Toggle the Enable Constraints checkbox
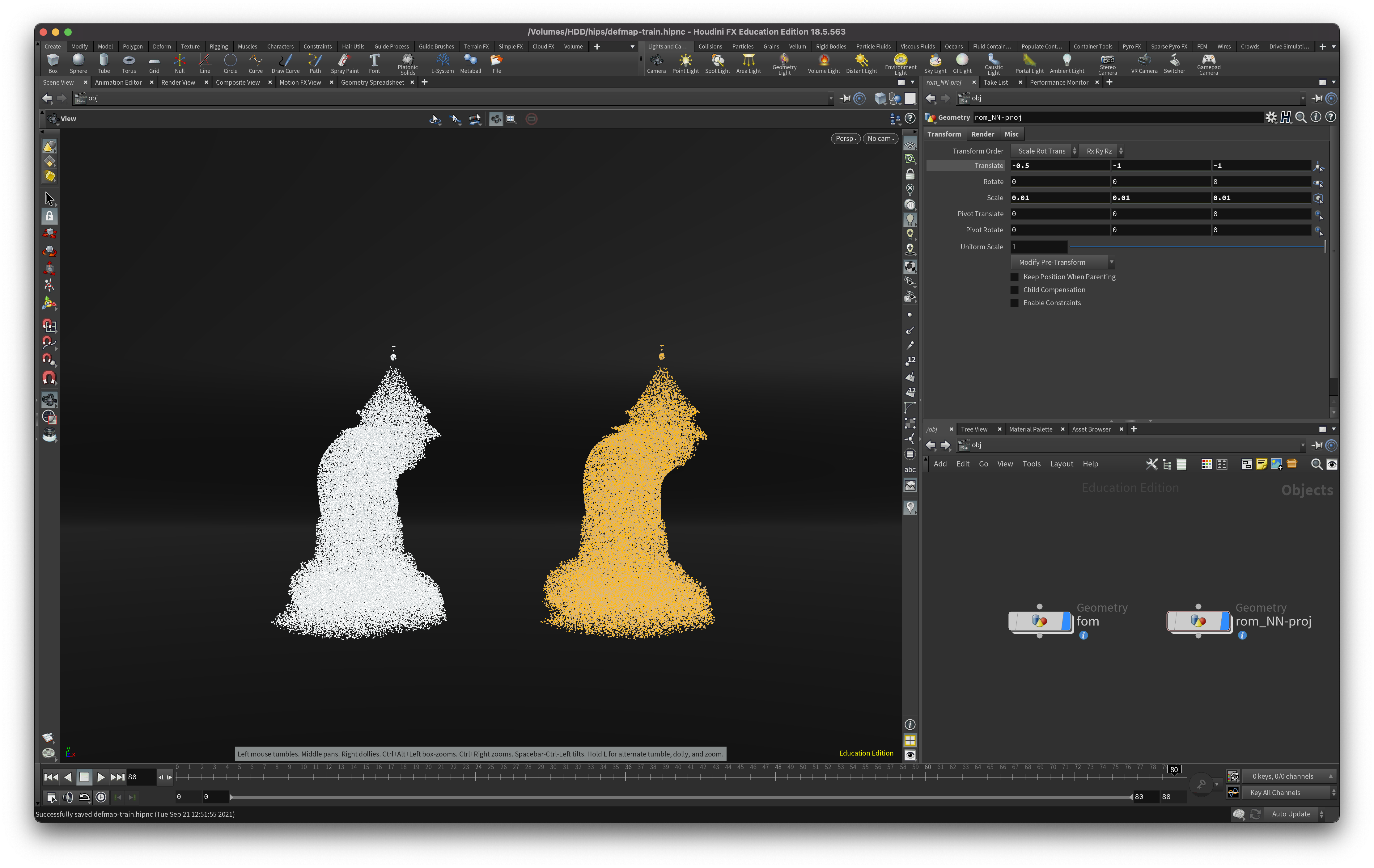 tap(1014, 303)
